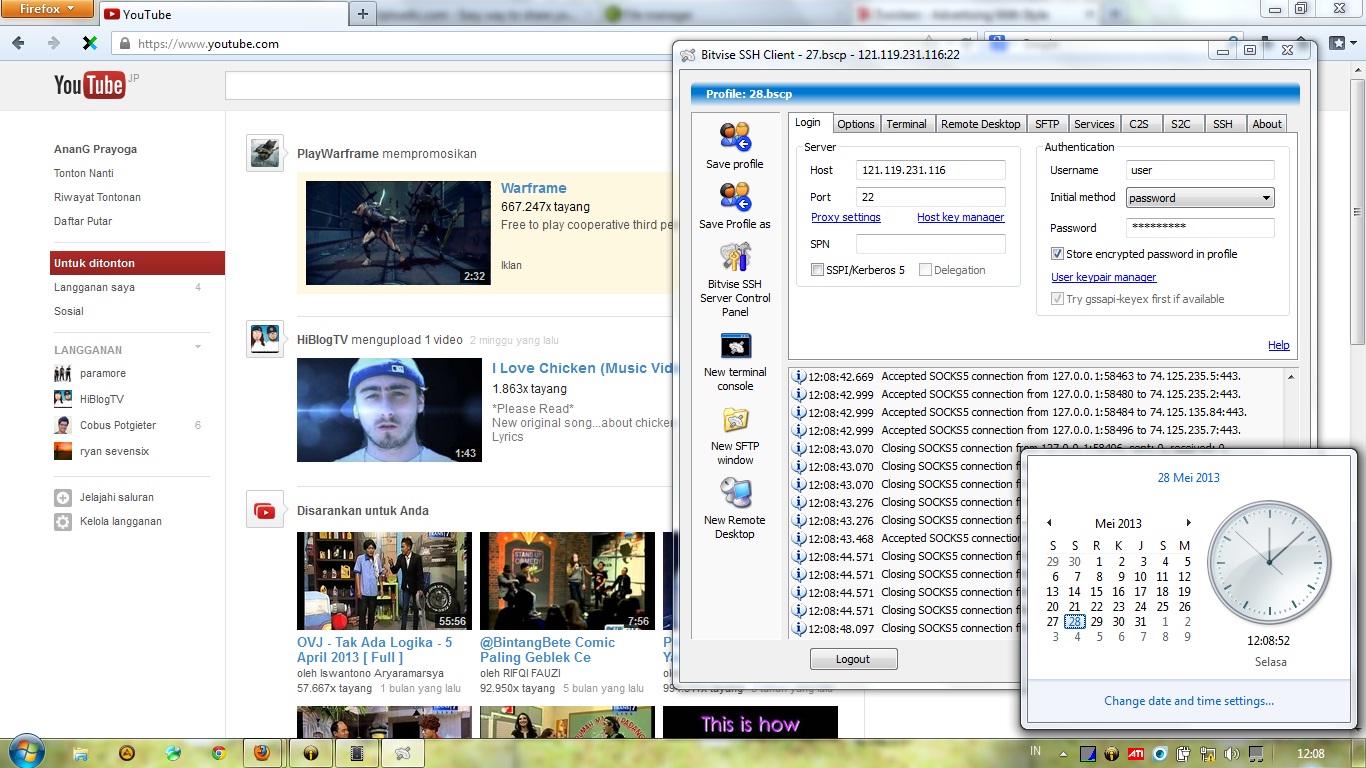Click in the Username field
Image resolution: width=1366 pixels, height=768 pixels.
(x=1200, y=170)
